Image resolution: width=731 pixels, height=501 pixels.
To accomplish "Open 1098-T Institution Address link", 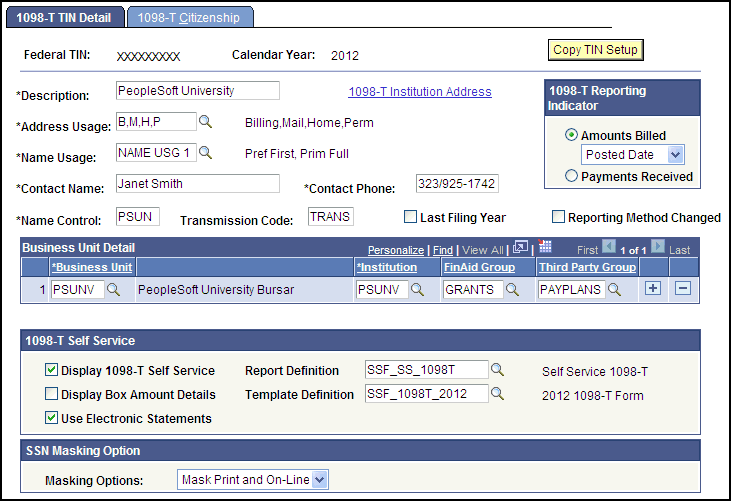I will pyautogui.click(x=420, y=92).
